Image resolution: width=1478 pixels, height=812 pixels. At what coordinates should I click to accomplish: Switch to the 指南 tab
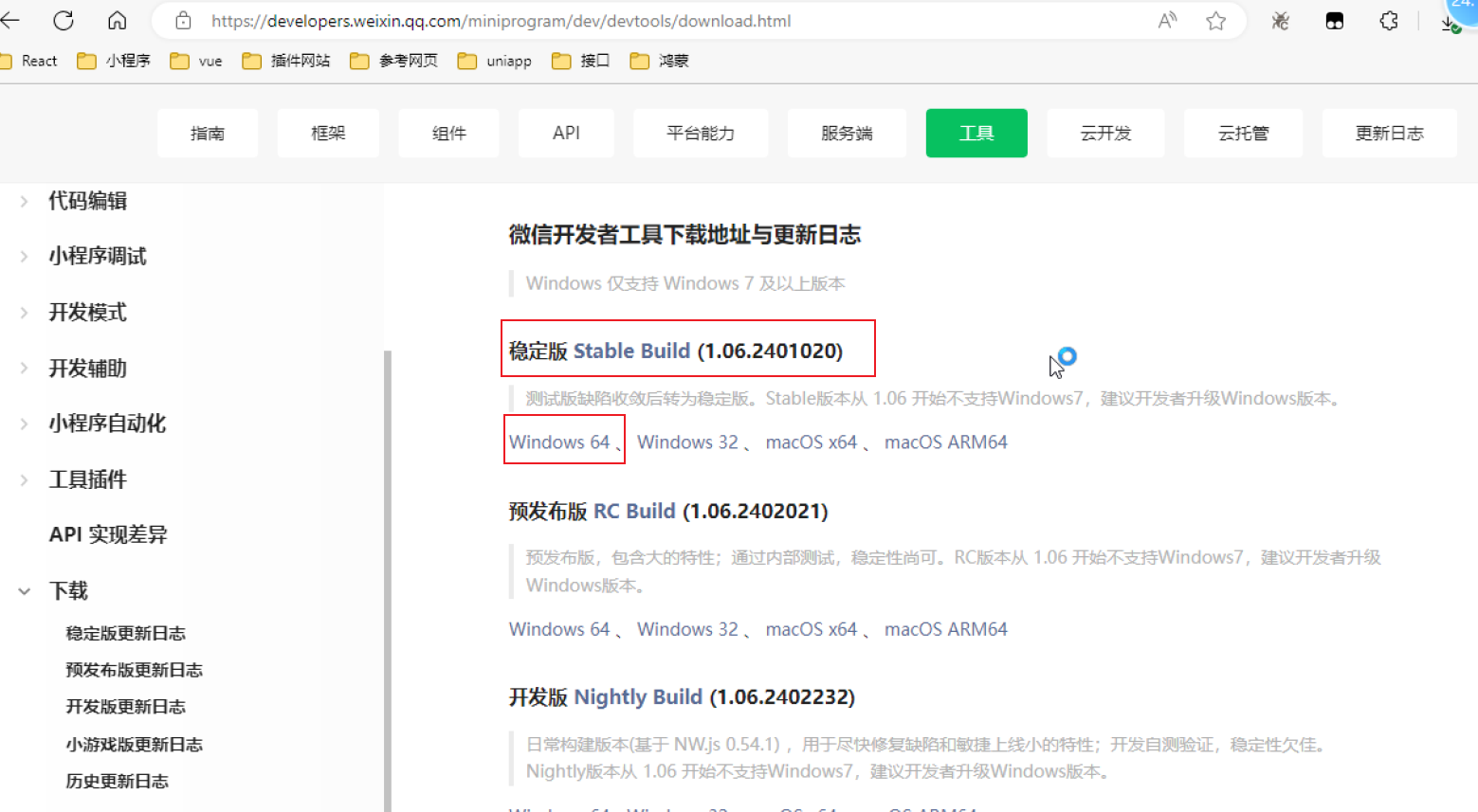pos(208,133)
